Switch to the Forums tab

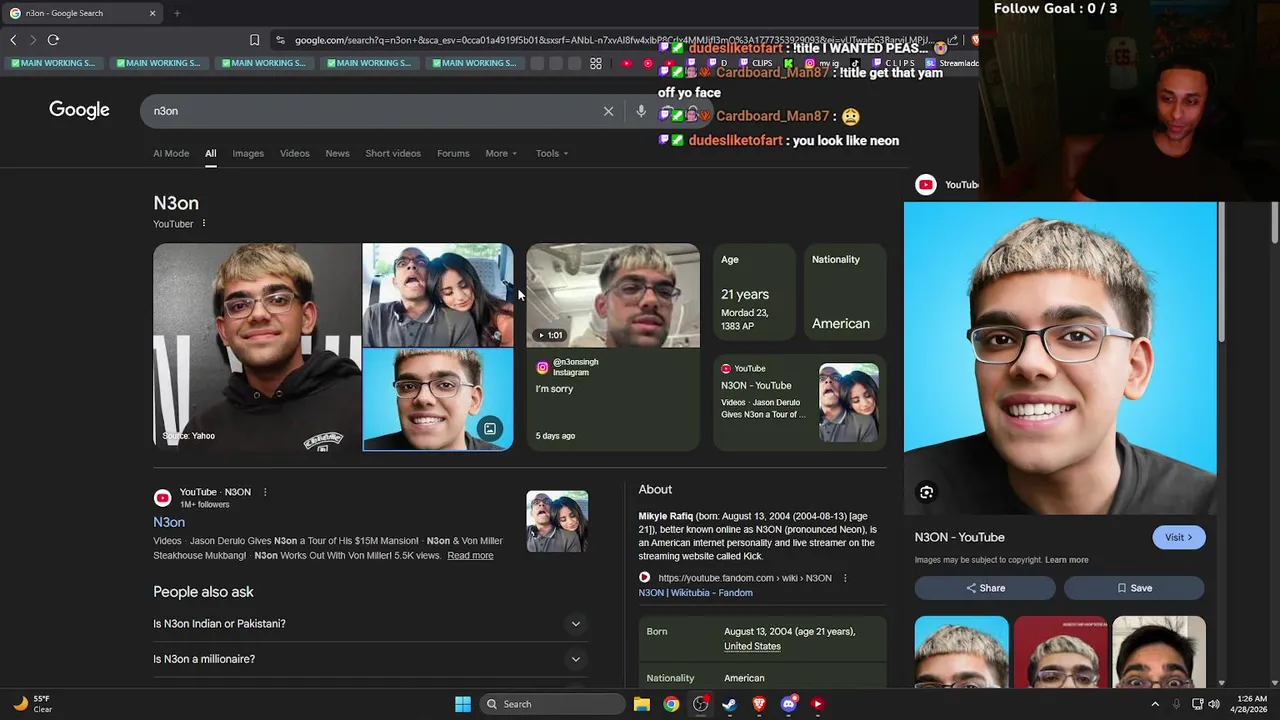tap(453, 153)
